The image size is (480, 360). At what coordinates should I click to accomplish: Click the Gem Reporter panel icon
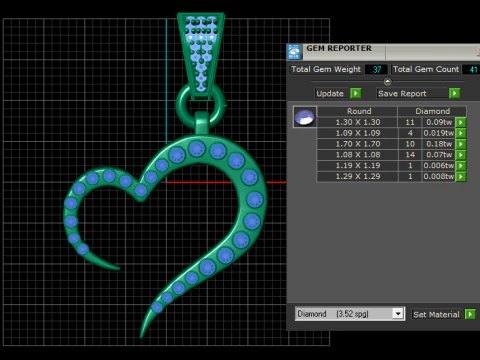pos(294,52)
